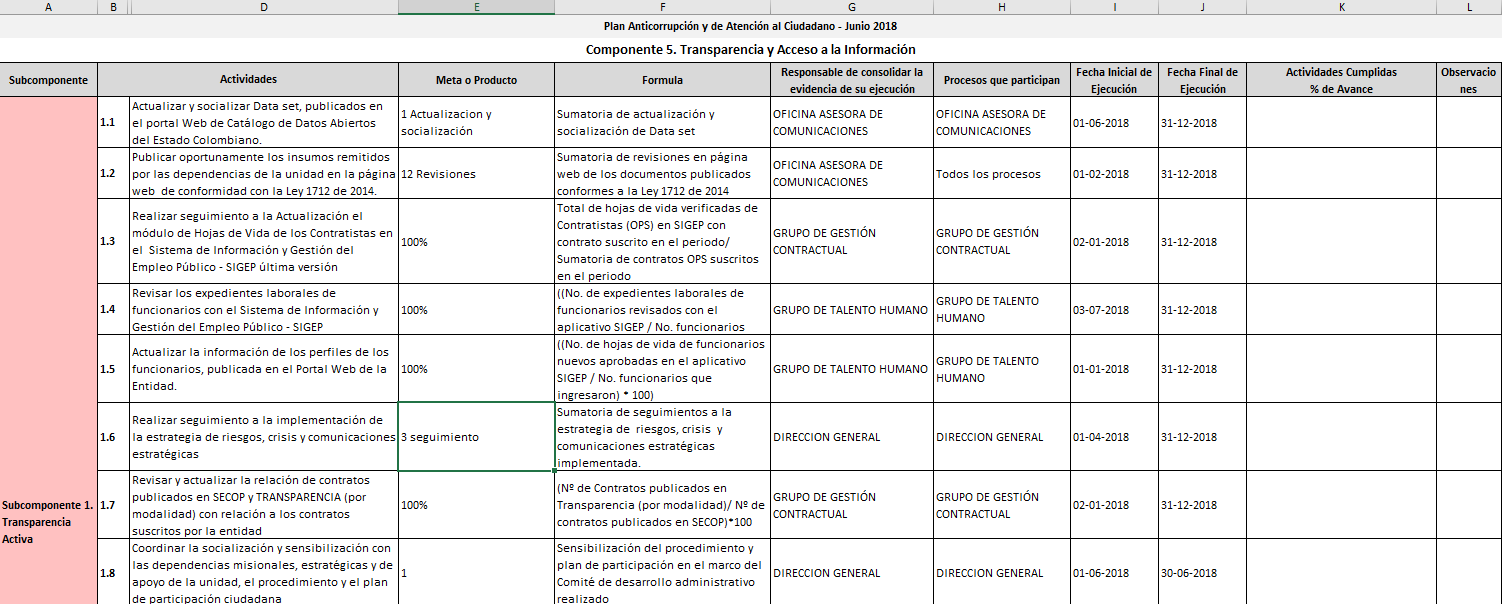
Task: Select column A header
Action: click(48, 7)
